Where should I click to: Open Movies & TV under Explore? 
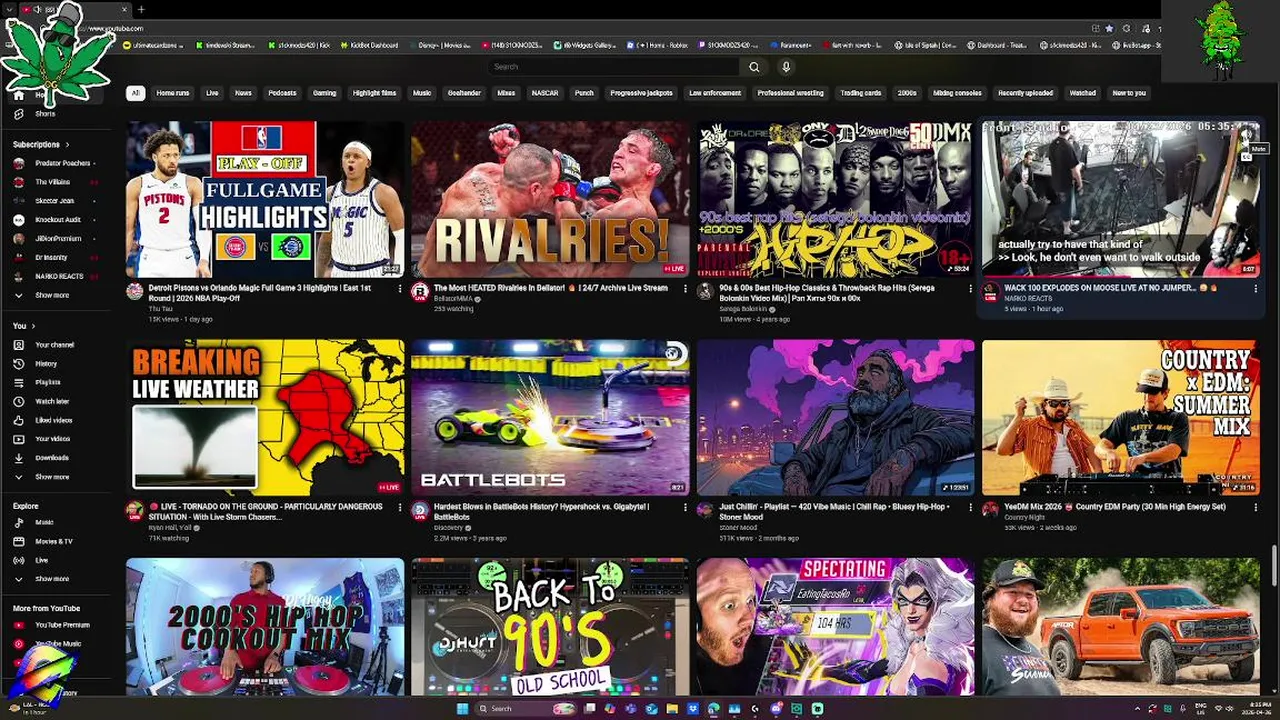(x=53, y=541)
